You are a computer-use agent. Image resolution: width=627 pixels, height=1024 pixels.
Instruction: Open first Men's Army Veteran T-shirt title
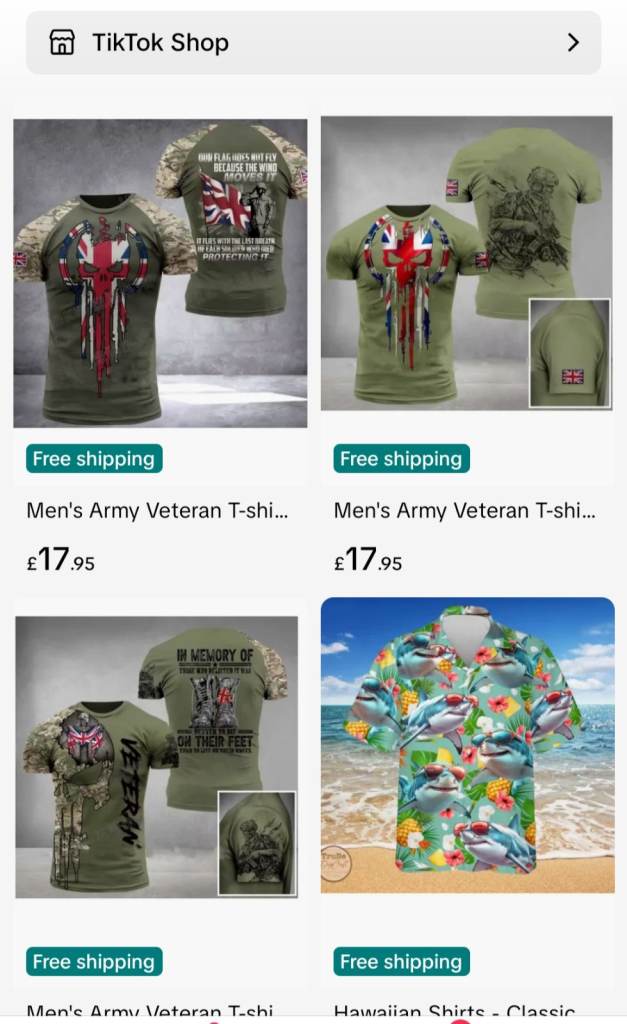click(157, 510)
